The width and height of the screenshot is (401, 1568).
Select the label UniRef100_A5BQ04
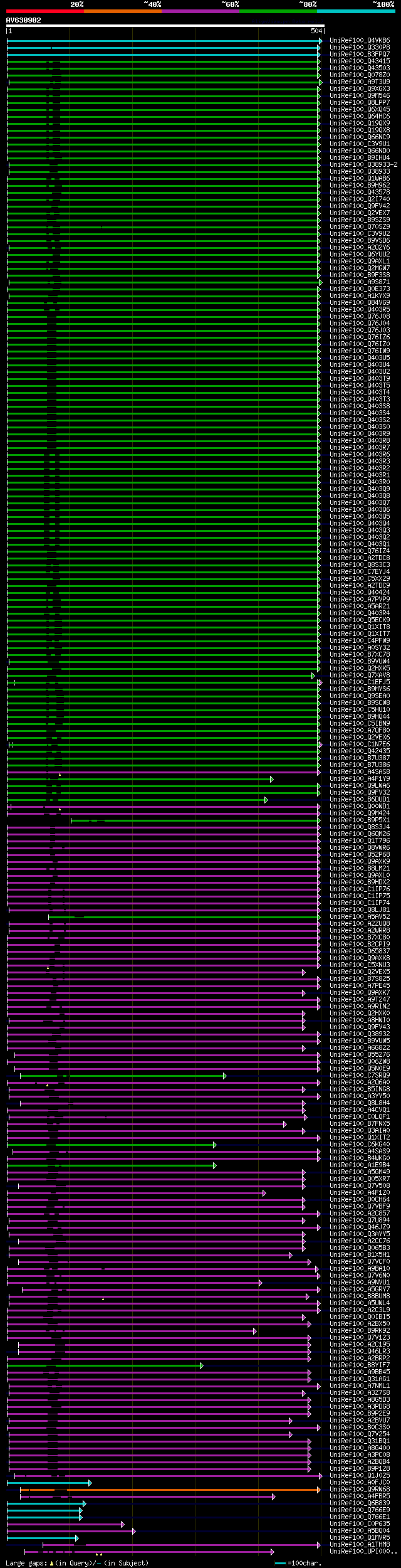tap(360, 1531)
